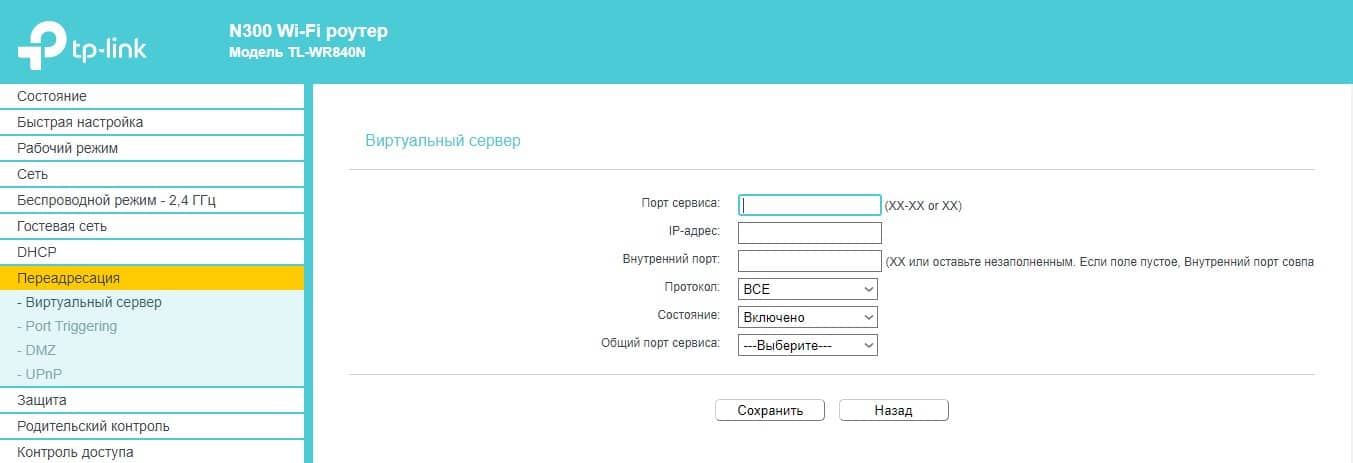Click the Порт сервиса input field

[x=809, y=205]
